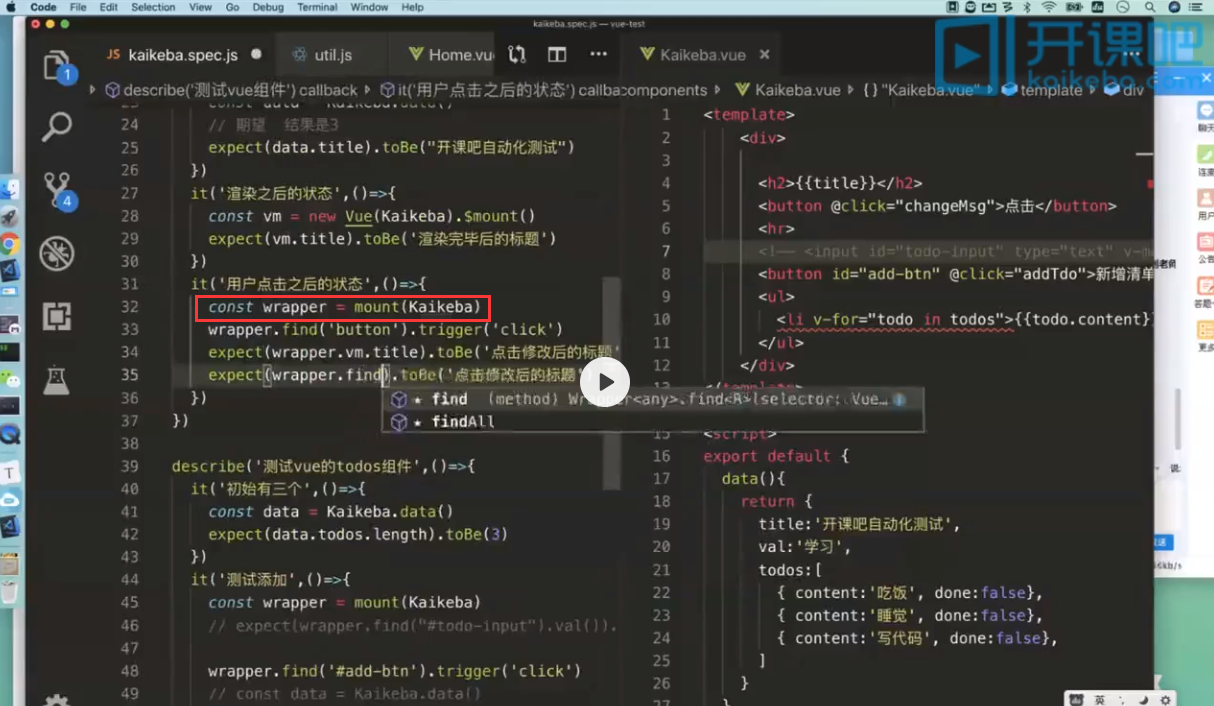
Task: Click the Open Changes compare icon in editor toolbar
Action: coord(517,54)
